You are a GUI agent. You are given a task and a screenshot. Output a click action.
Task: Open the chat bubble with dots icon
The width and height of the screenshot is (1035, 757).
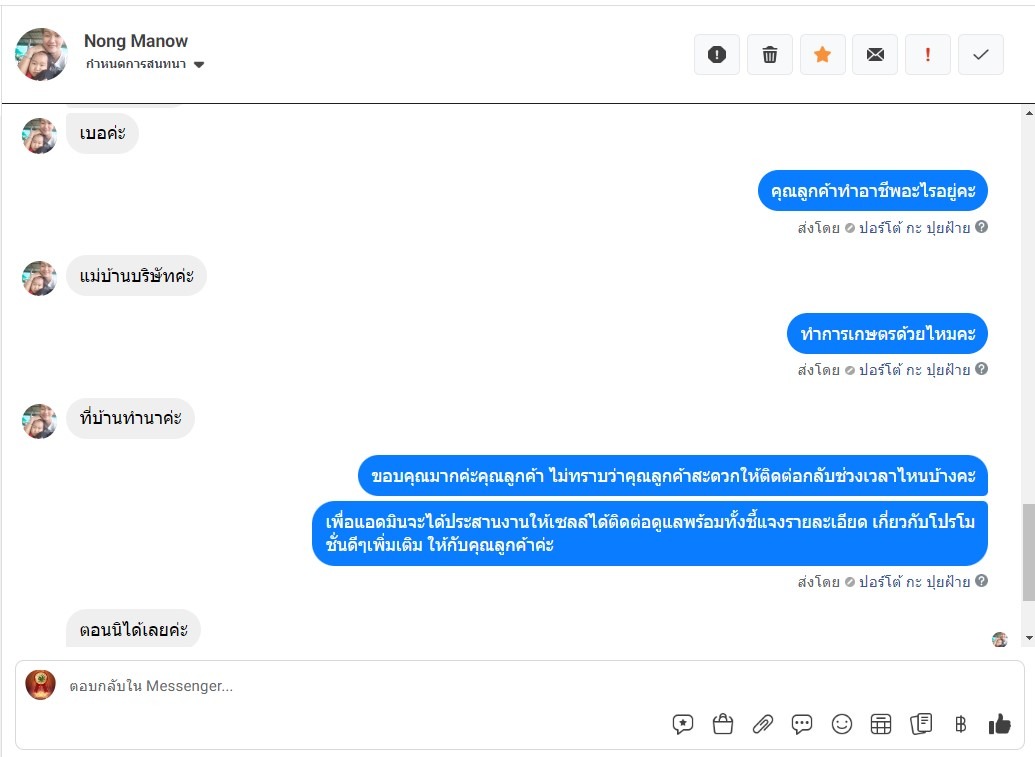[x=802, y=724]
